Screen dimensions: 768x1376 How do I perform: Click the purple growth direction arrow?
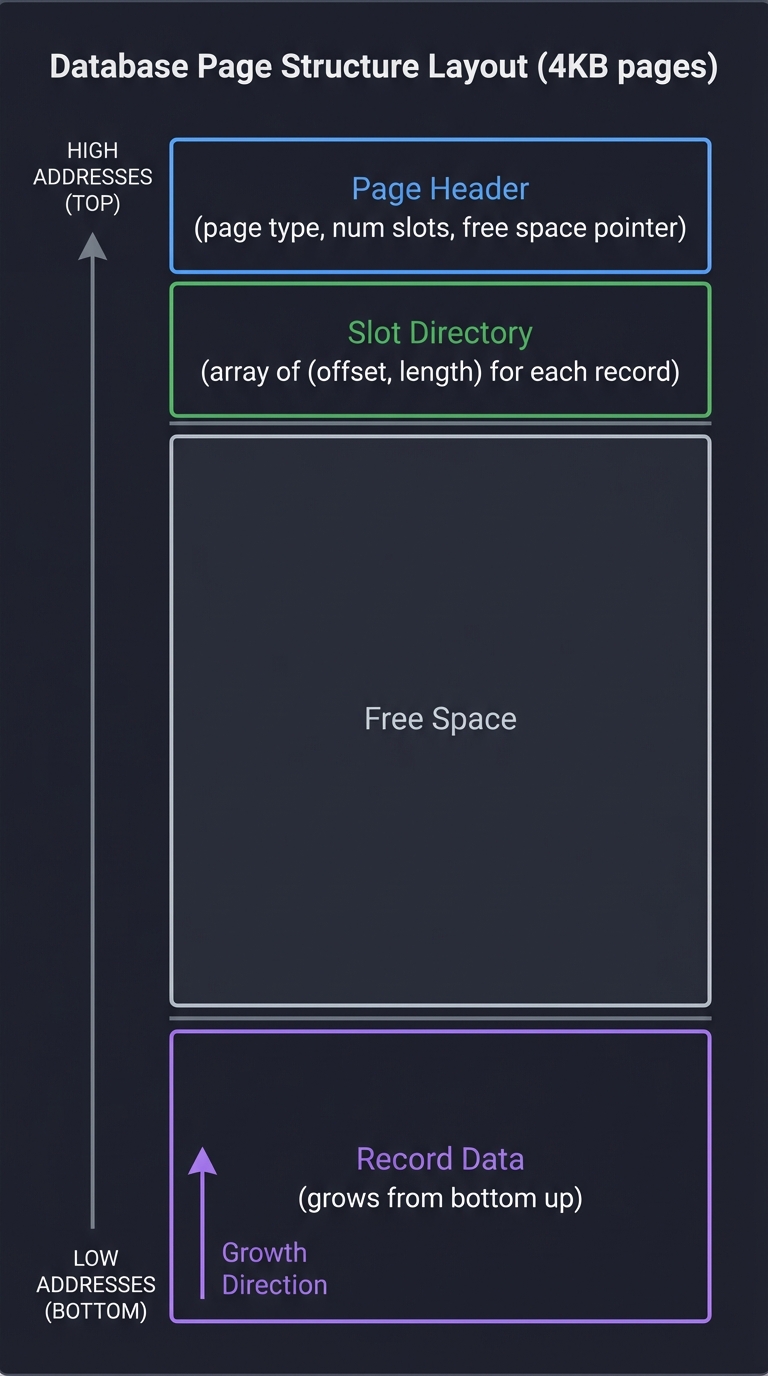(203, 1225)
